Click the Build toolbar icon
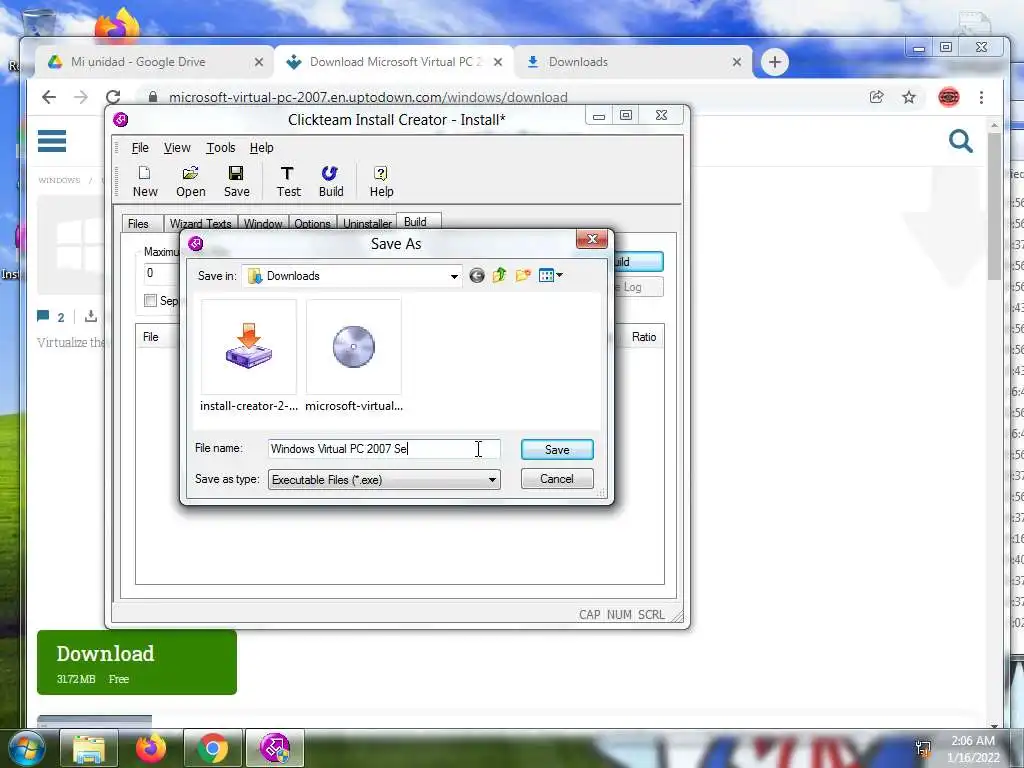 pos(330,182)
